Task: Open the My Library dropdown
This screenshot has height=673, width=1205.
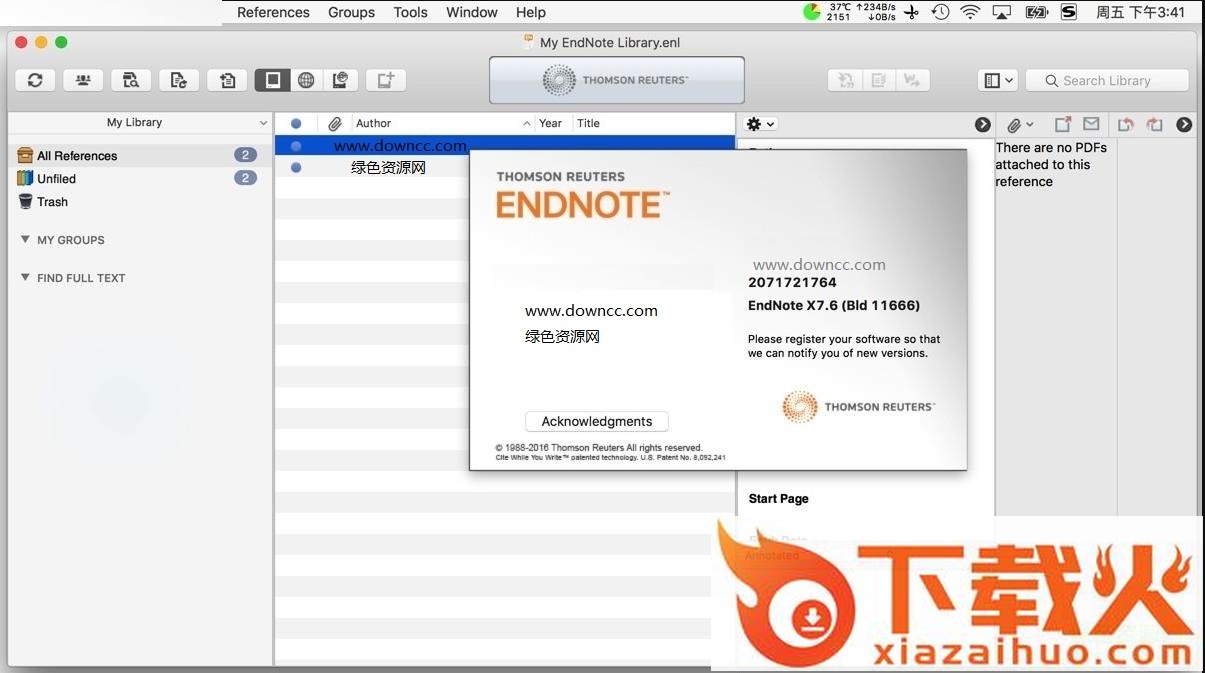Action: point(140,122)
